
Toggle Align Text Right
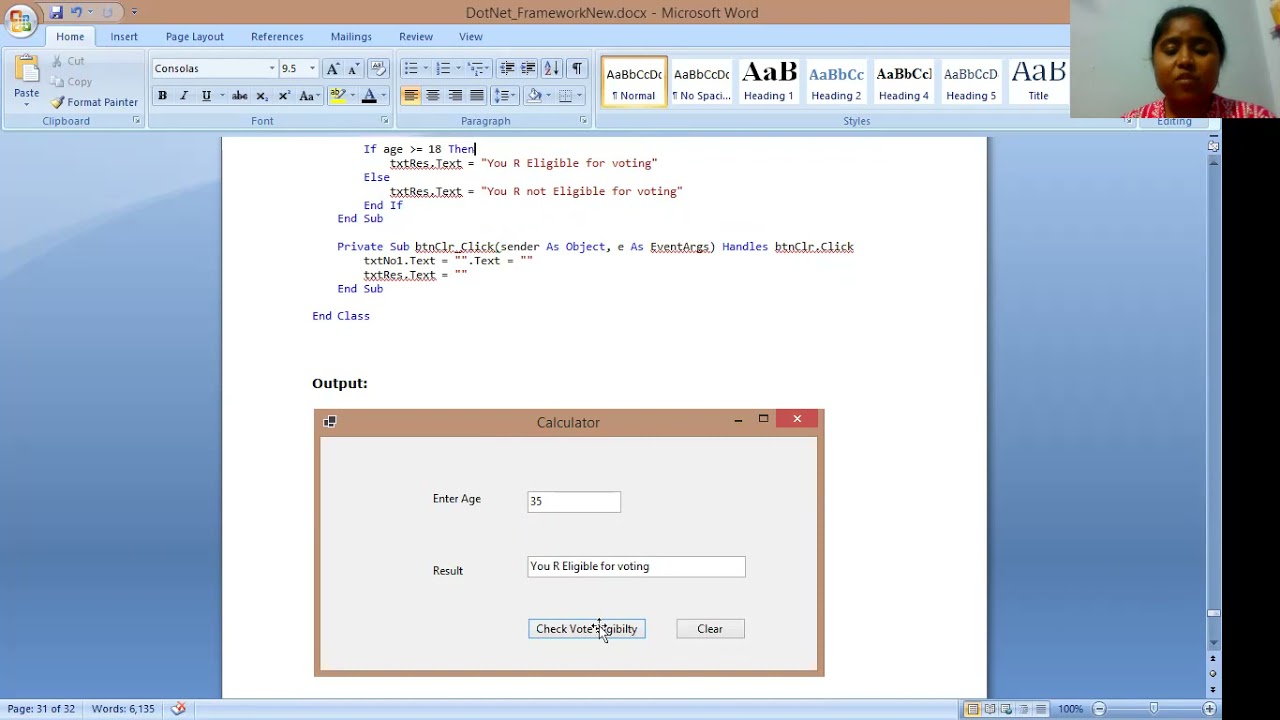(455, 96)
